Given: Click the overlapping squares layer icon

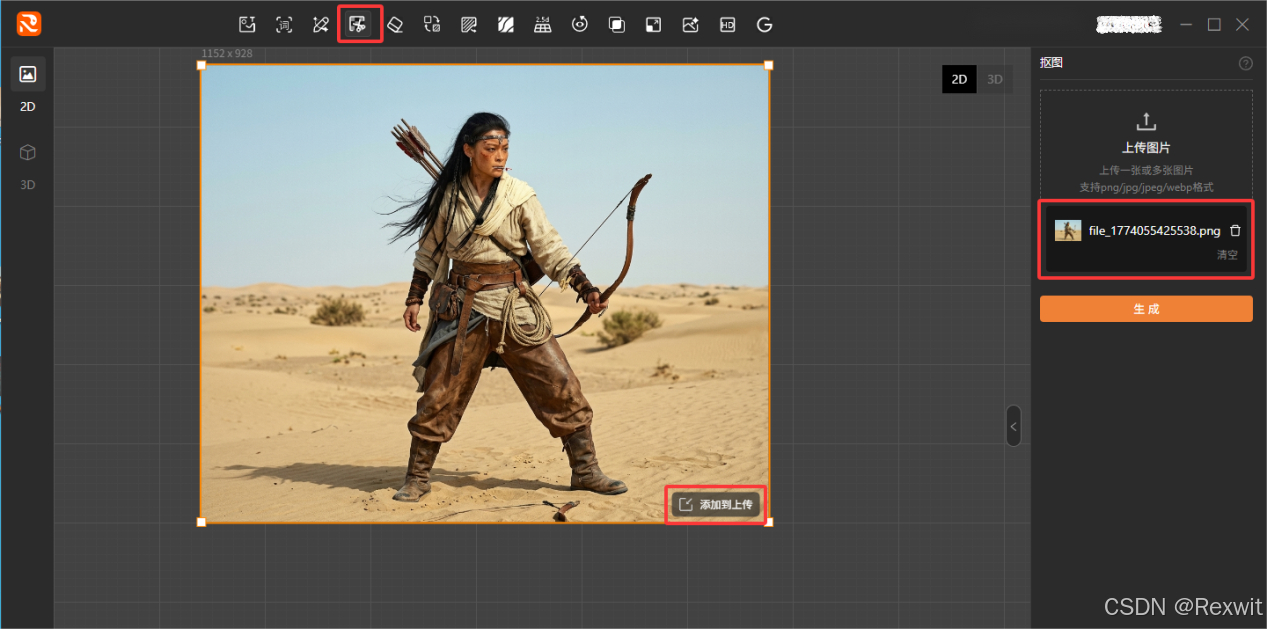Looking at the screenshot, I should [616, 24].
